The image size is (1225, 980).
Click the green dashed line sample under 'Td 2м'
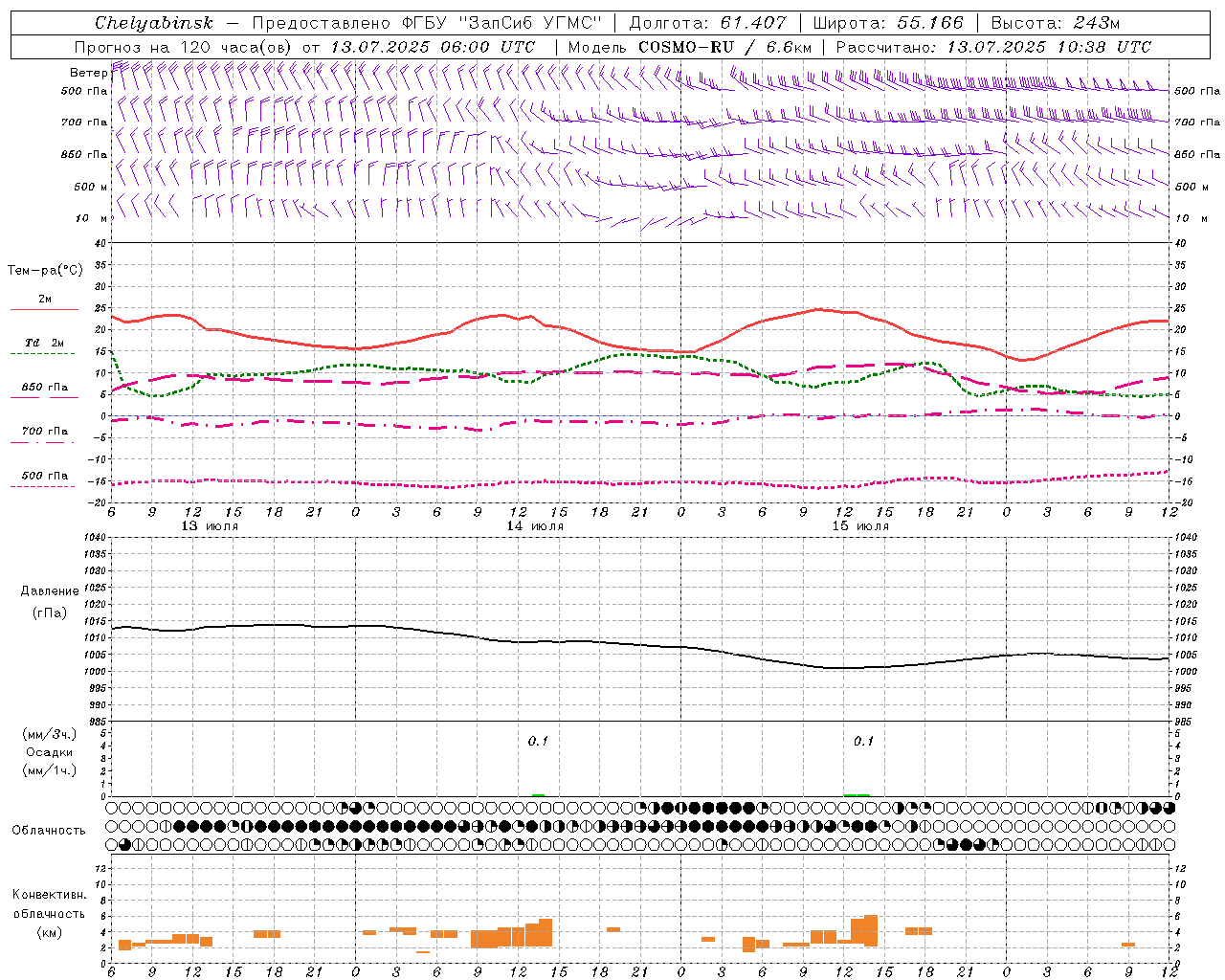(x=42, y=353)
